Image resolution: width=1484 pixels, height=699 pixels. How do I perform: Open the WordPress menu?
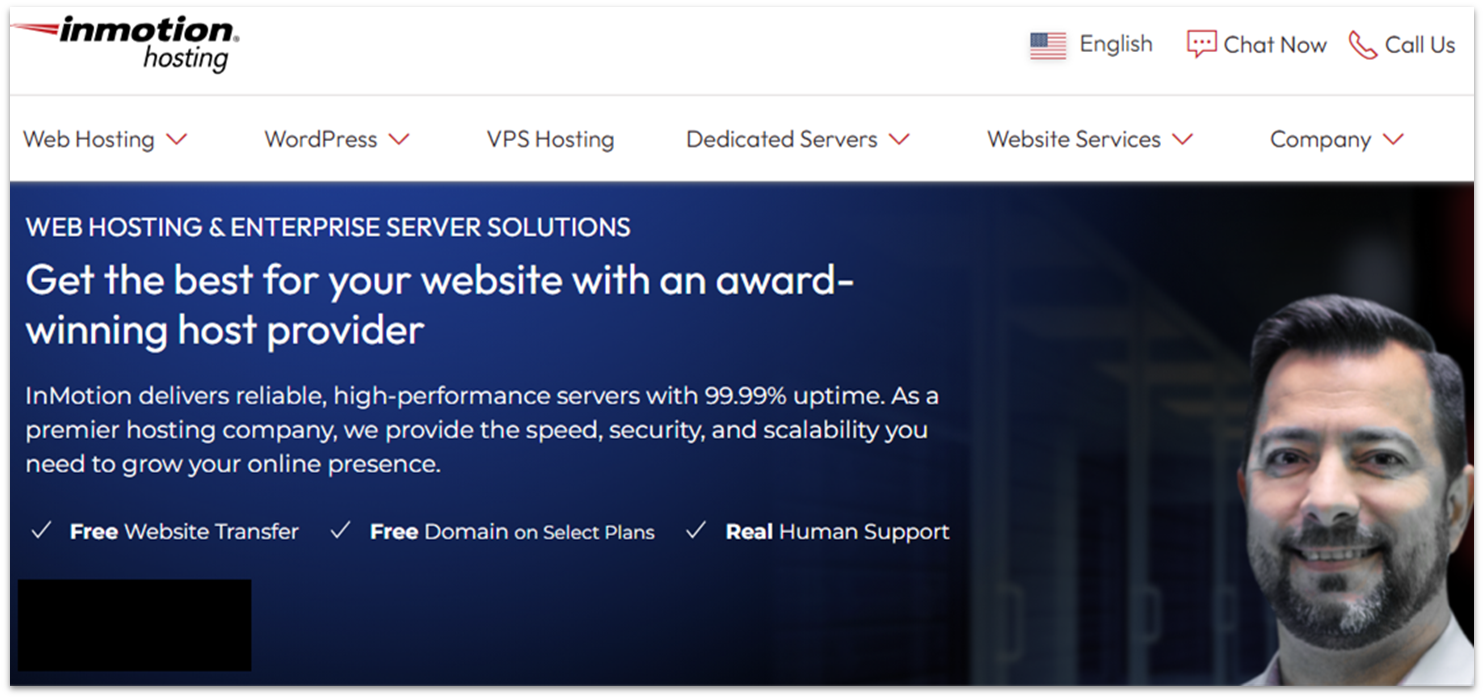click(x=321, y=139)
